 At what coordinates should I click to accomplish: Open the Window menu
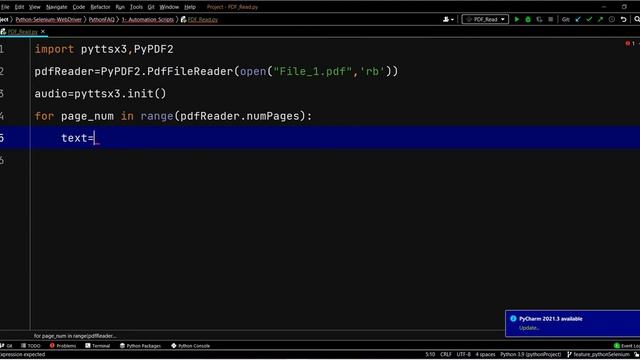point(169,7)
